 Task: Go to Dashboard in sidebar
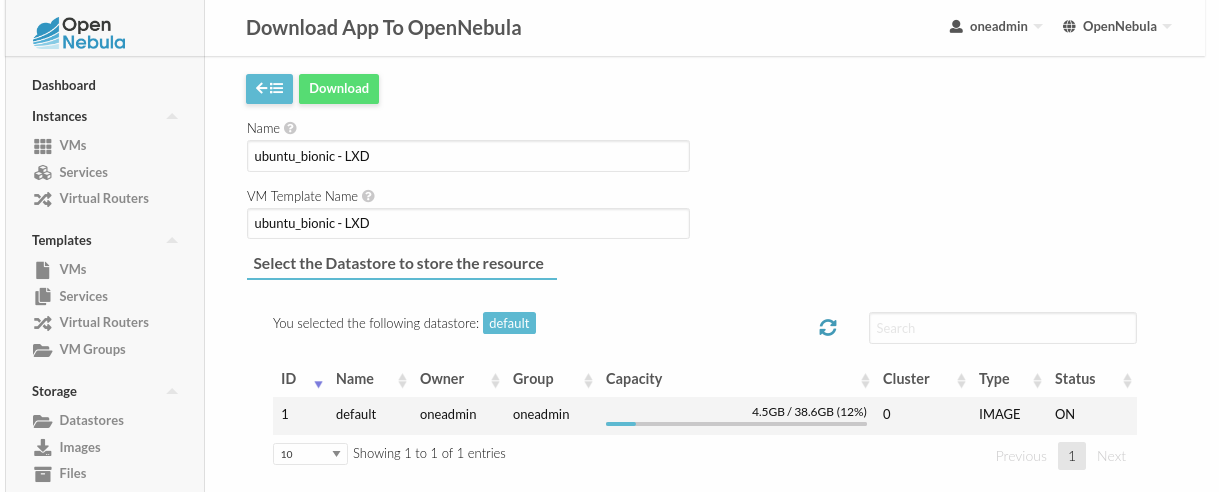[64, 85]
